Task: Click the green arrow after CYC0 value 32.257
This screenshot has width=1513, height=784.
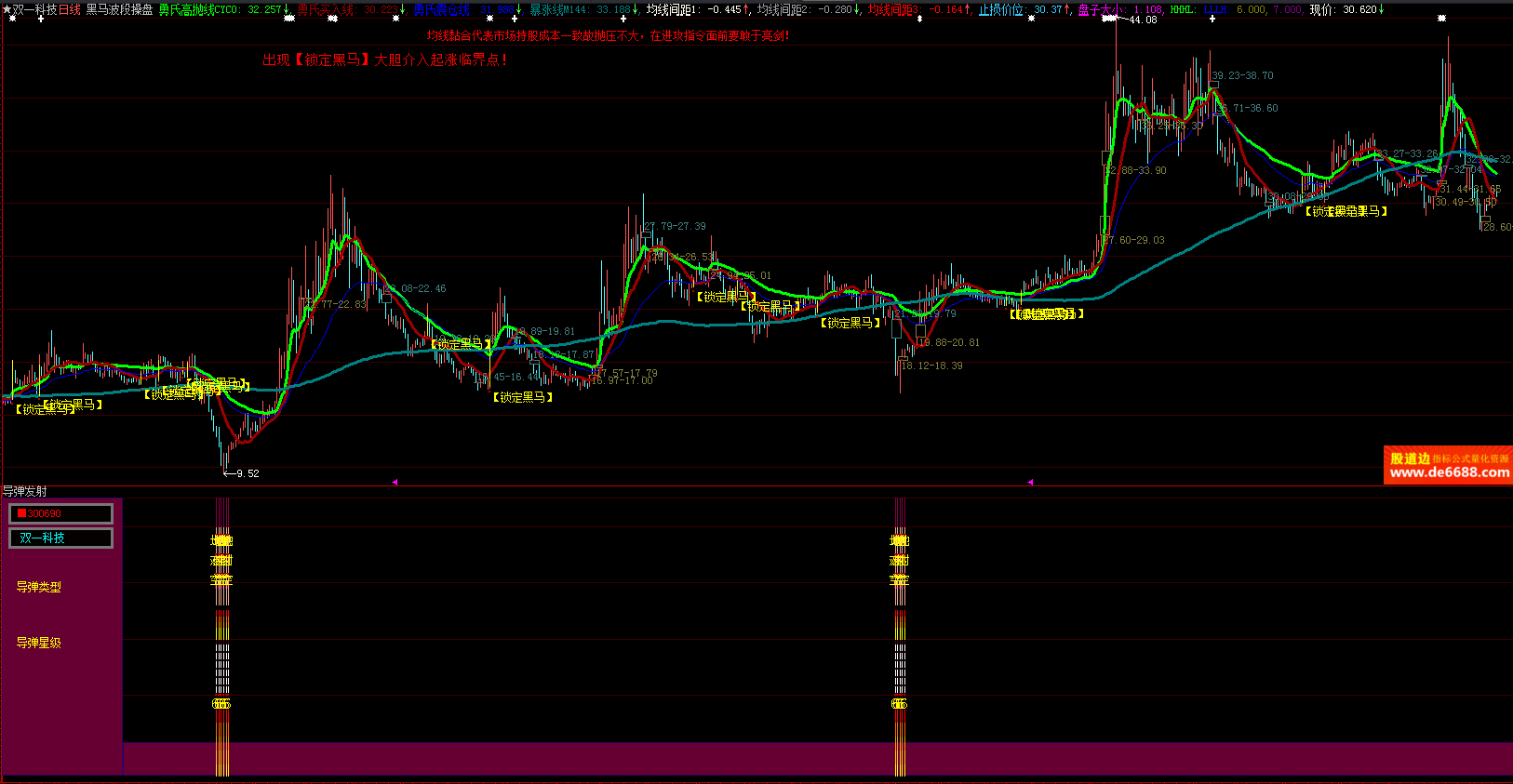Action: [287, 9]
